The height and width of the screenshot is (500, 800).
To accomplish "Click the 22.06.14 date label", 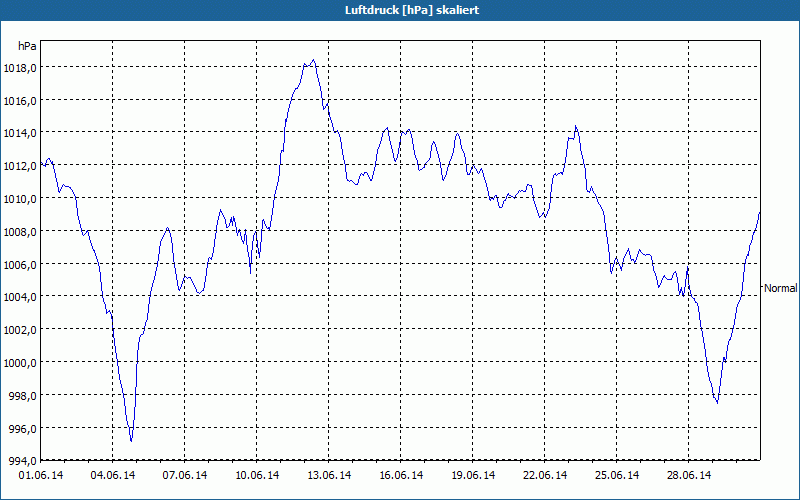I will pos(545,475).
